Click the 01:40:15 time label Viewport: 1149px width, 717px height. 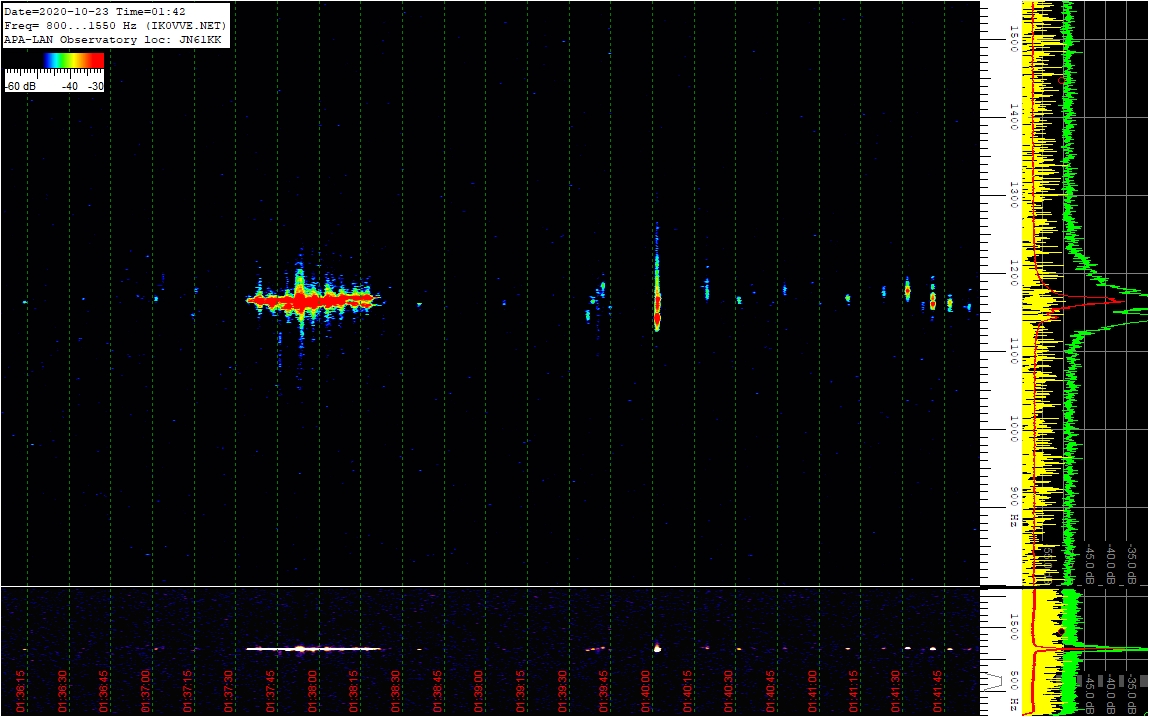pos(687,691)
